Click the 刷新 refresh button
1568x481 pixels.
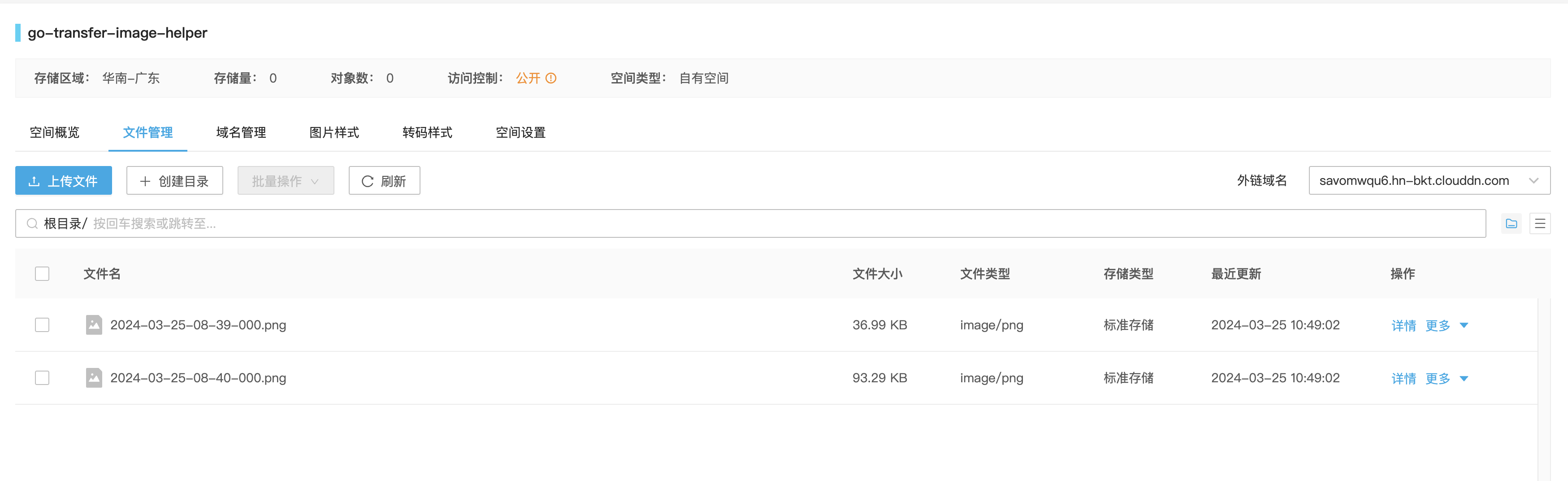(384, 180)
